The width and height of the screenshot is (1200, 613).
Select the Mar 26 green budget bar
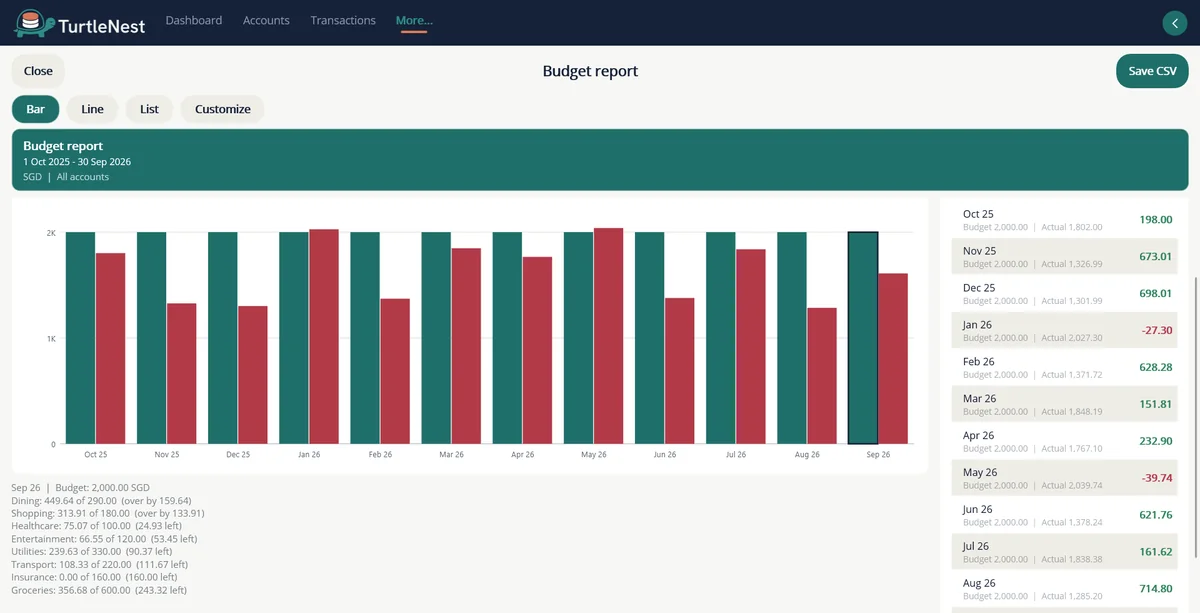[436, 338]
